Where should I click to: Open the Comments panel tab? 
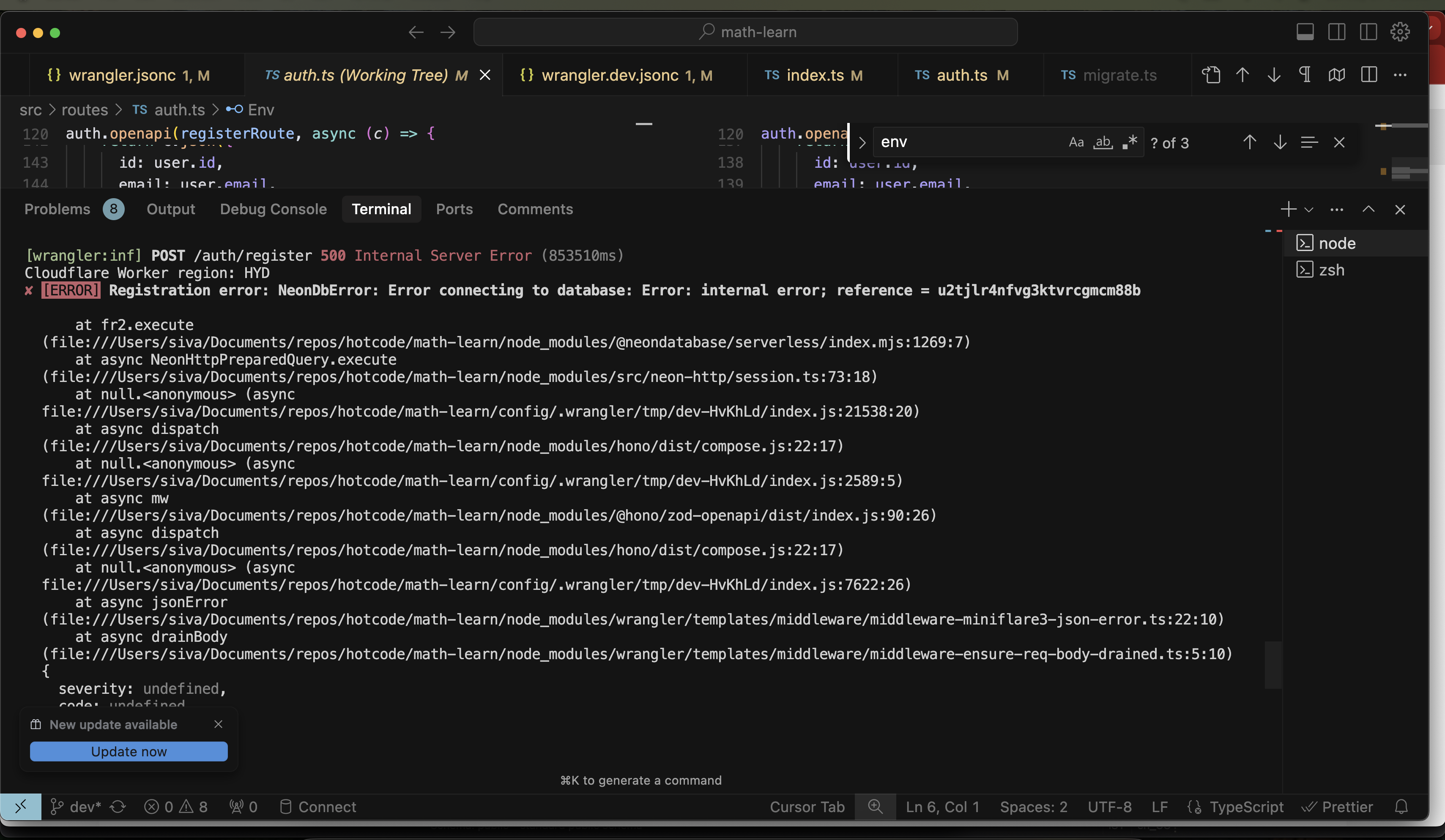pyautogui.click(x=535, y=209)
